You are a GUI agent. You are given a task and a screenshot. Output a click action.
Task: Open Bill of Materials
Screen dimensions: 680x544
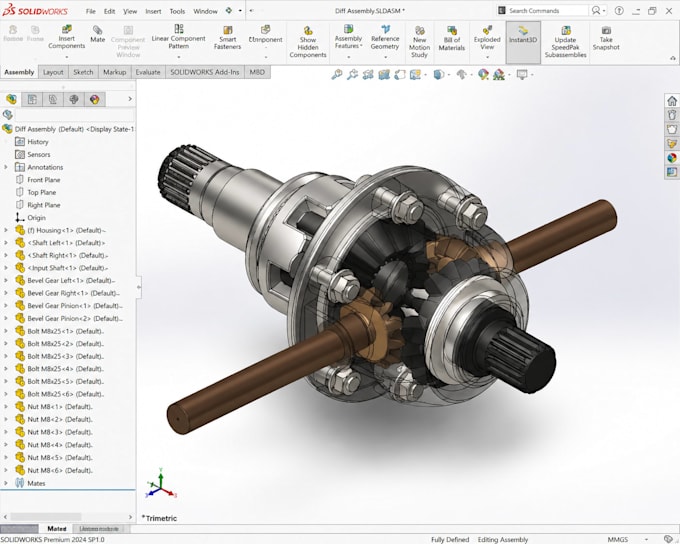[x=451, y=38]
